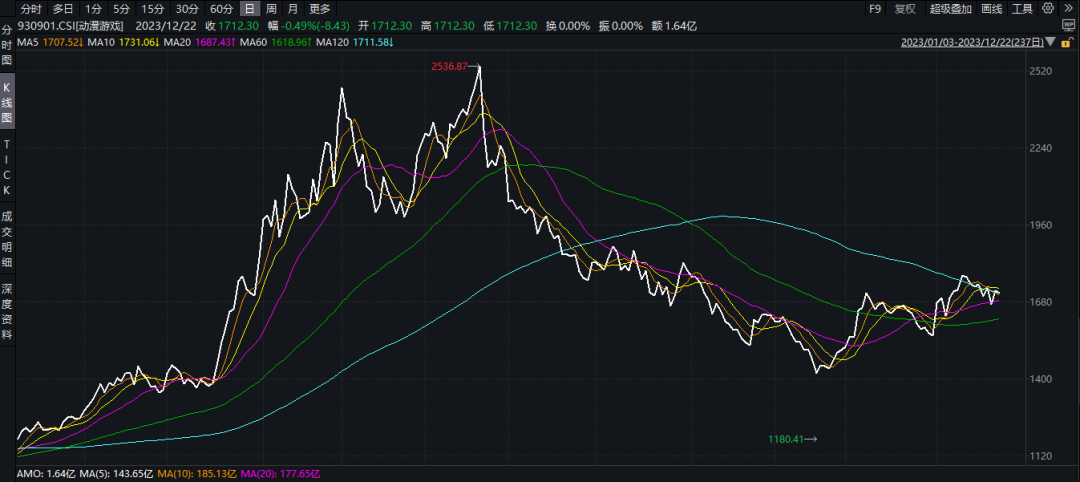This screenshot has width=1080, height=482.
Task: Open the K线图 sidebar tab
Action: click(x=7, y=103)
